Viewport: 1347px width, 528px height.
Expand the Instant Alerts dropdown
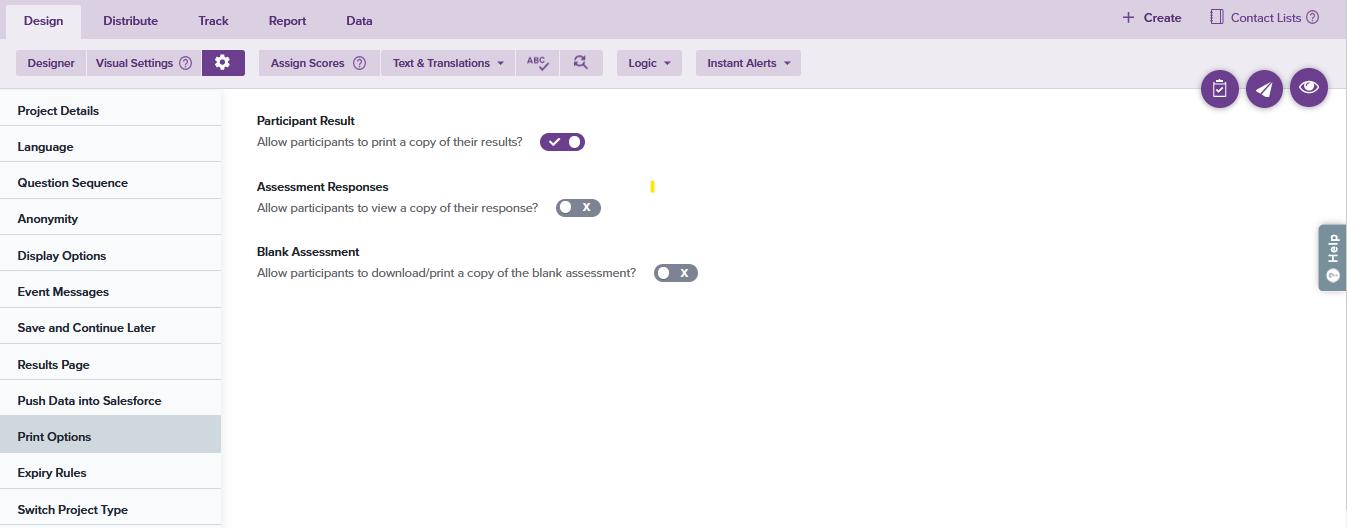point(748,63)
